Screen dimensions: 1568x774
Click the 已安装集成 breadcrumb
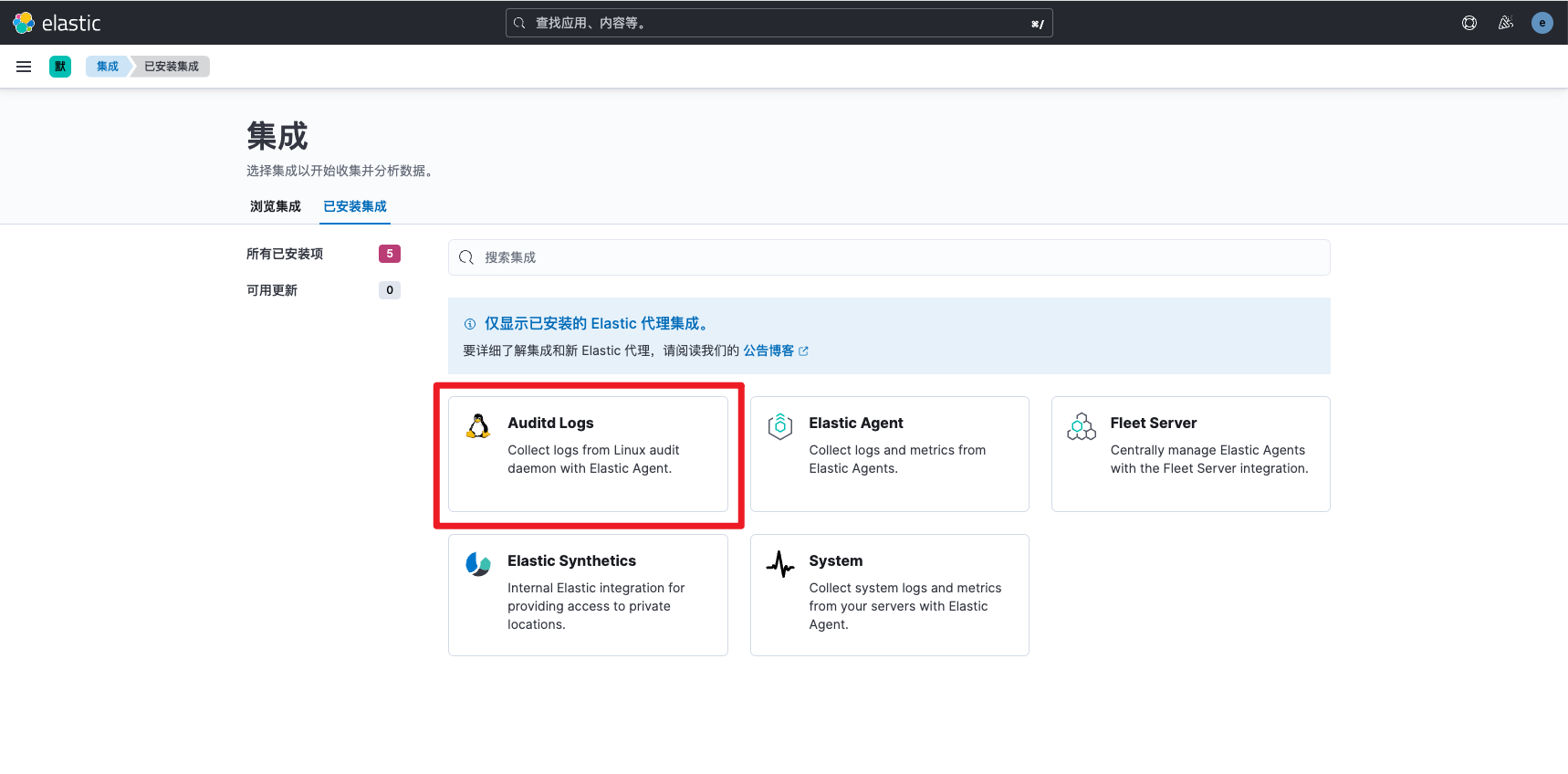(172, 67)
